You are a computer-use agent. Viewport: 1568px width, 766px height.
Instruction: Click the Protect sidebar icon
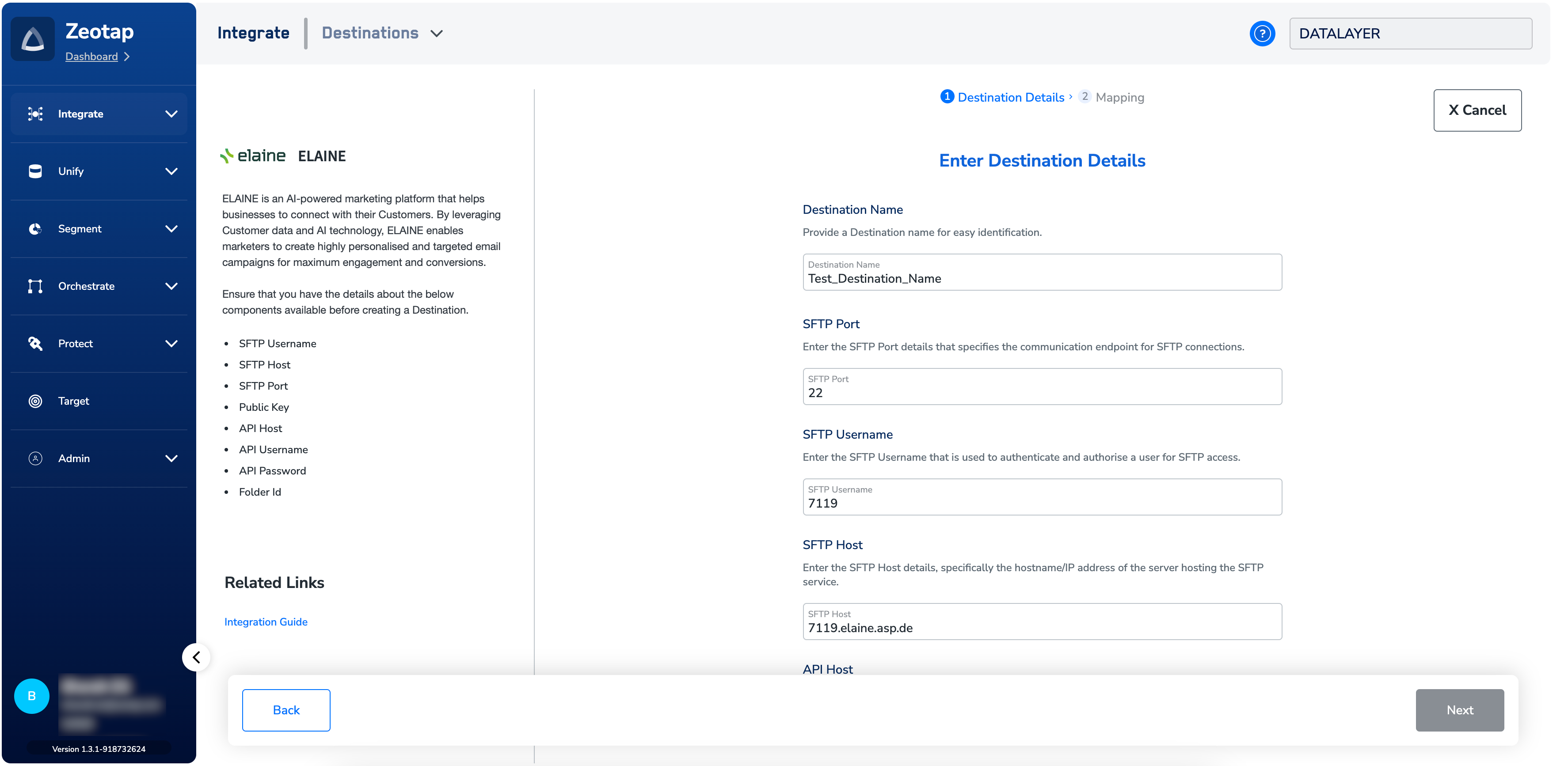[x=35, y=344]
